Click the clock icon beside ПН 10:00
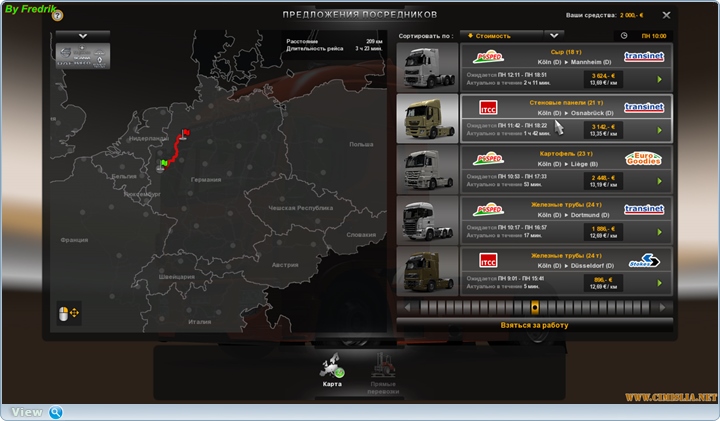 624,35
